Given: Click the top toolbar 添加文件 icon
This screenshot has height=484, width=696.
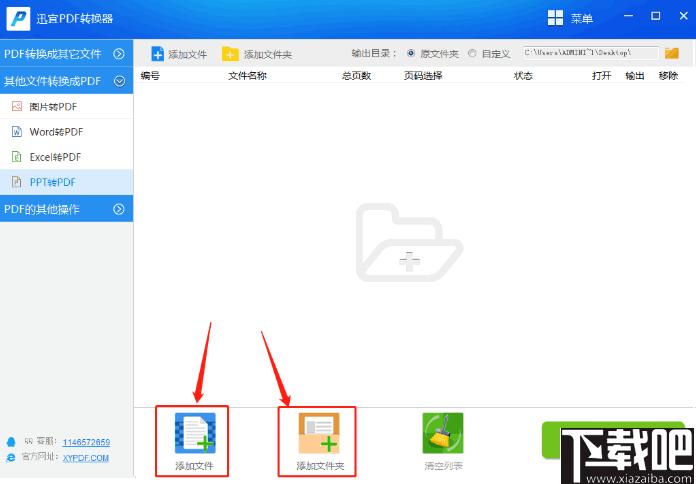Looking at the screenshot, I should pos(158,54).
